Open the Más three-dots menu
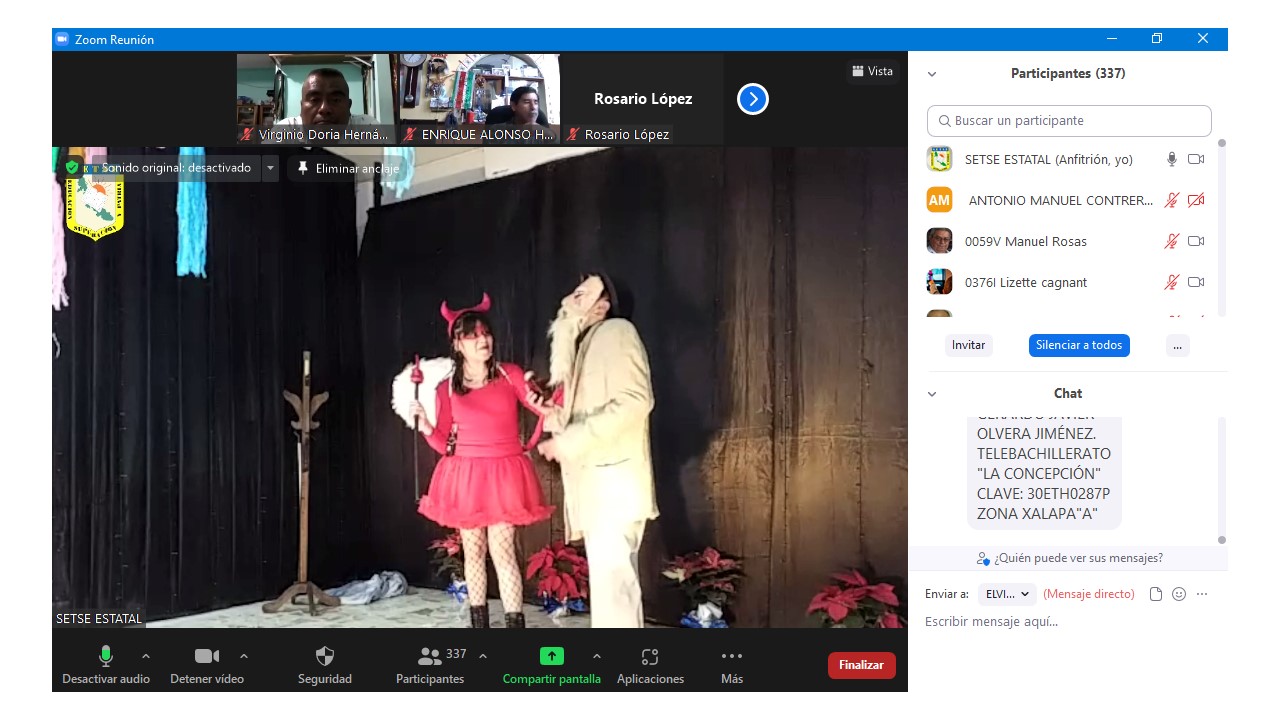The image size is (1280, 720). tap(731, 656)
